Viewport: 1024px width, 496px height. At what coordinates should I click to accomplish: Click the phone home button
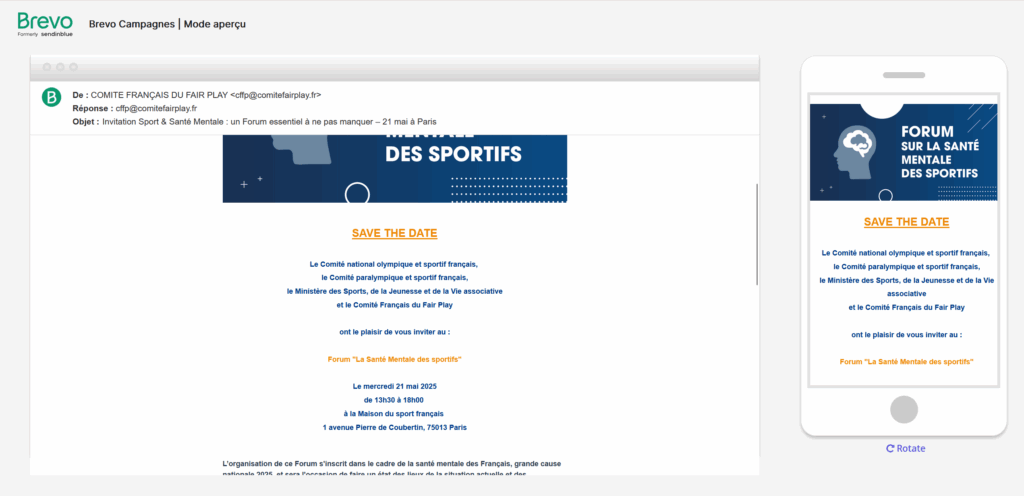click(904, 409)
